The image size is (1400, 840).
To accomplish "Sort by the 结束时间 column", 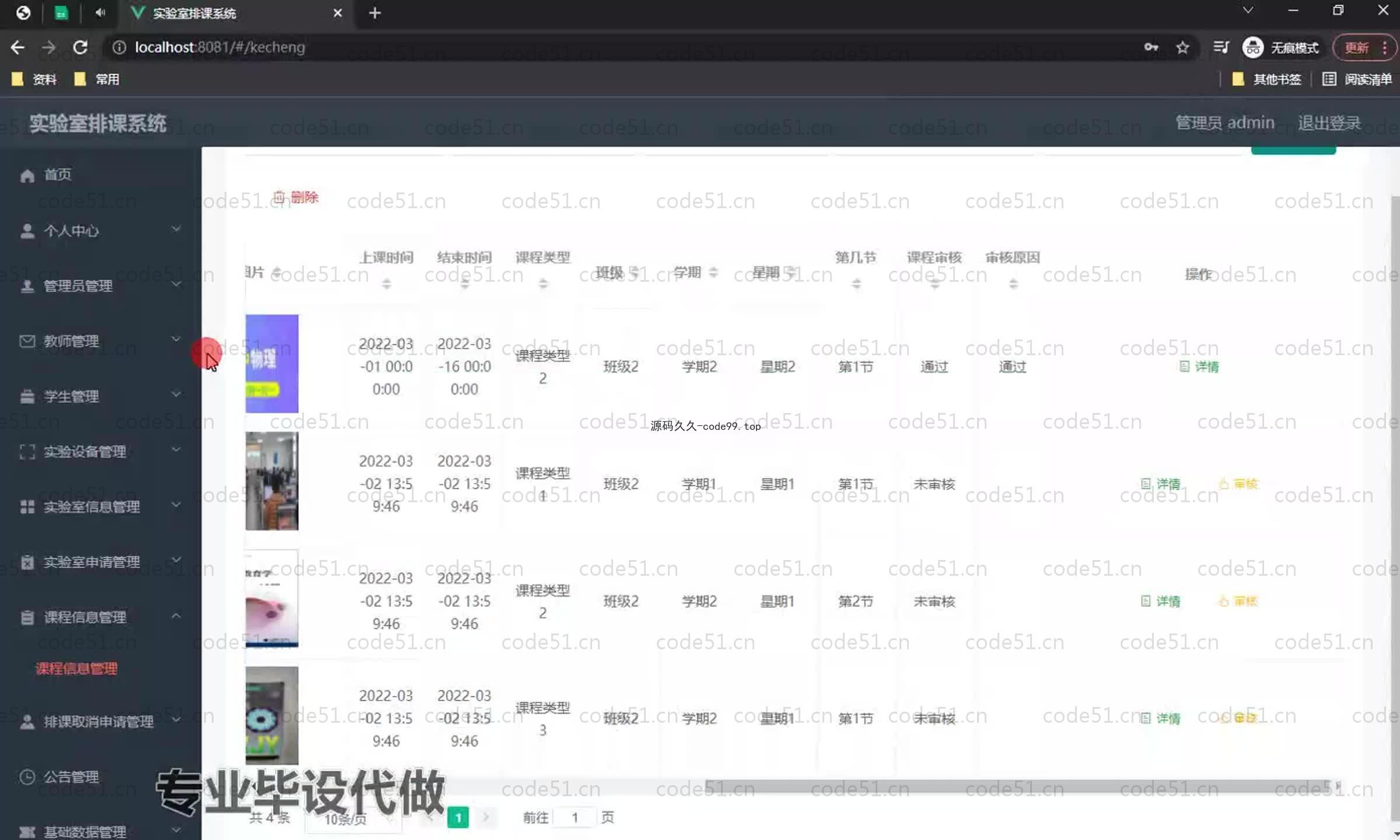I will [x=464, y=283].
